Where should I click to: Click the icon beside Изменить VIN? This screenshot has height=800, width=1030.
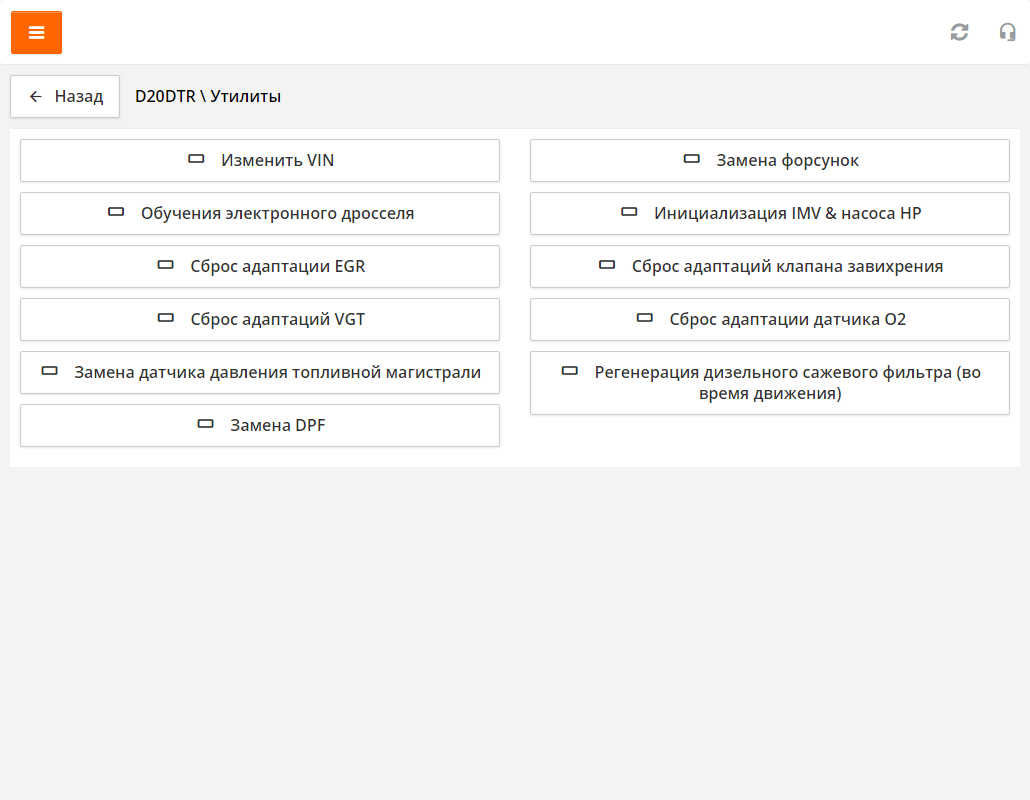coord(196,159)
